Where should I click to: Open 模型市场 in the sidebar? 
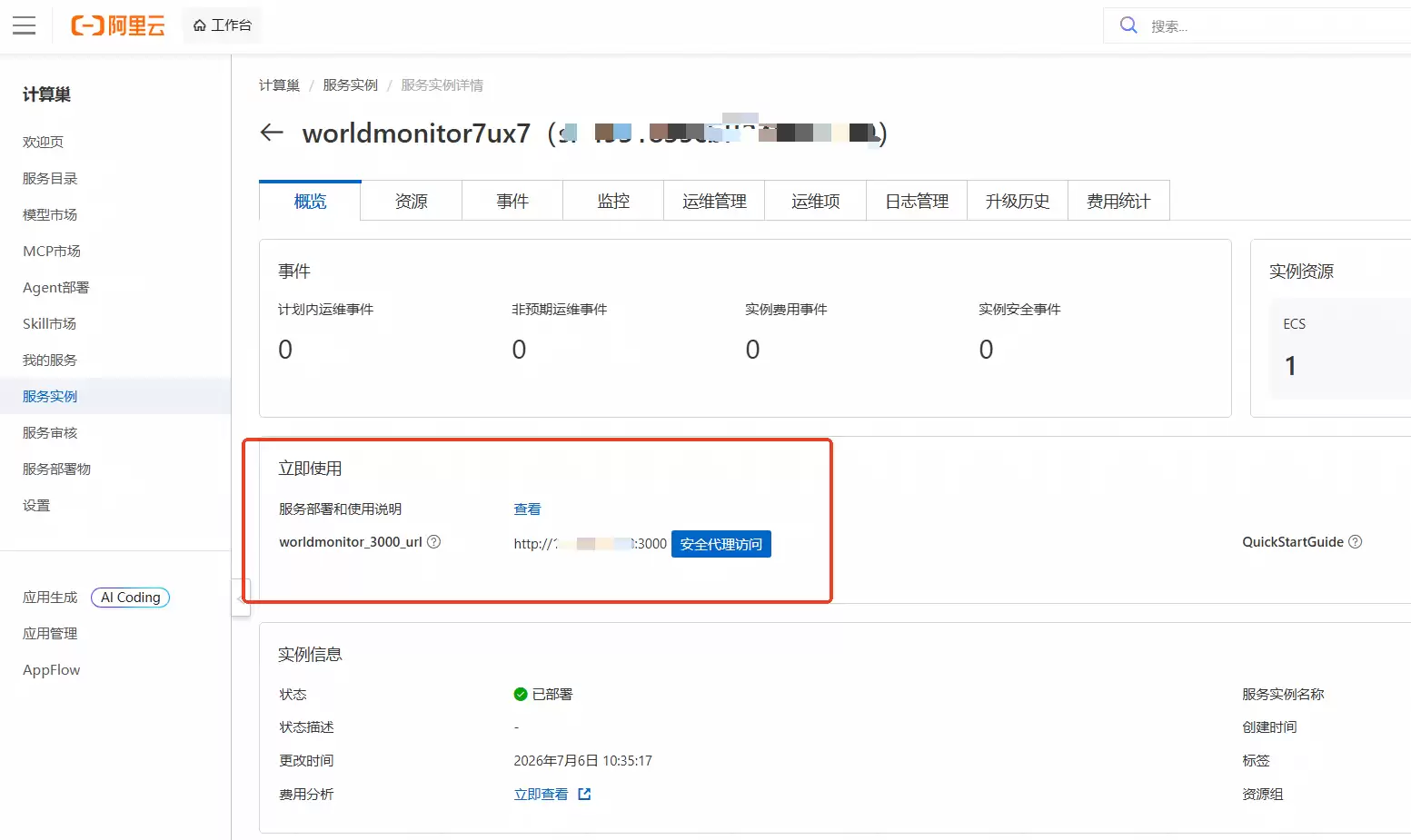coord(115,214)
